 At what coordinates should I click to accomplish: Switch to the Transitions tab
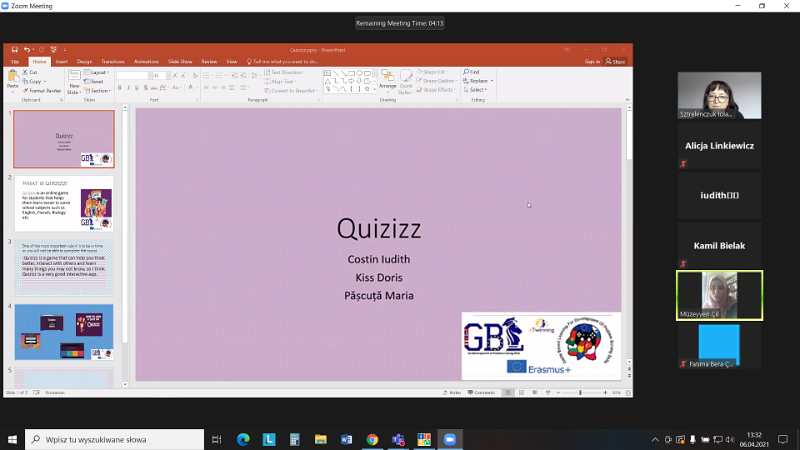pos(113,62)
